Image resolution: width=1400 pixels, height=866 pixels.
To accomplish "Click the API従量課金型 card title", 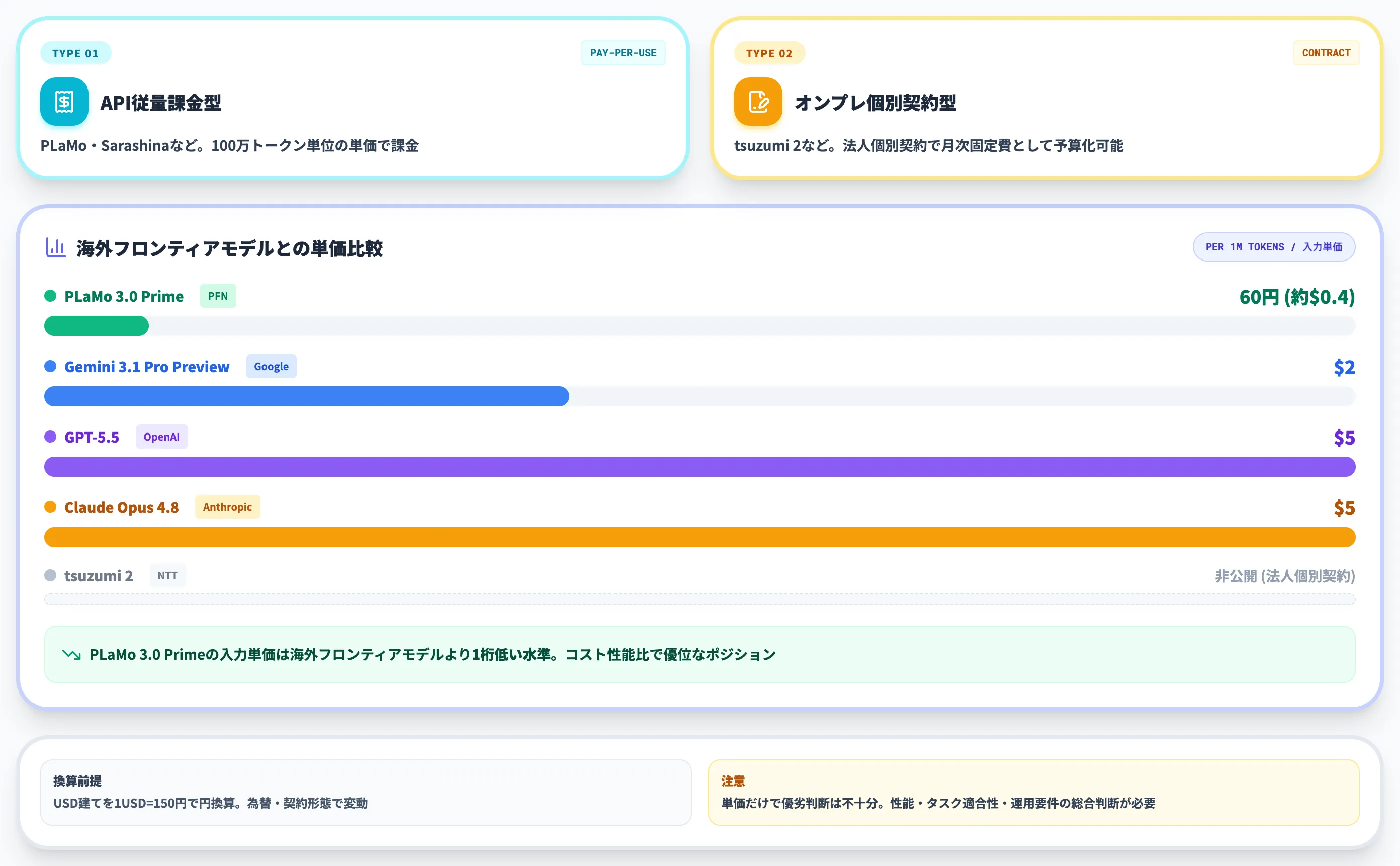I will click(x=161, y=103).
